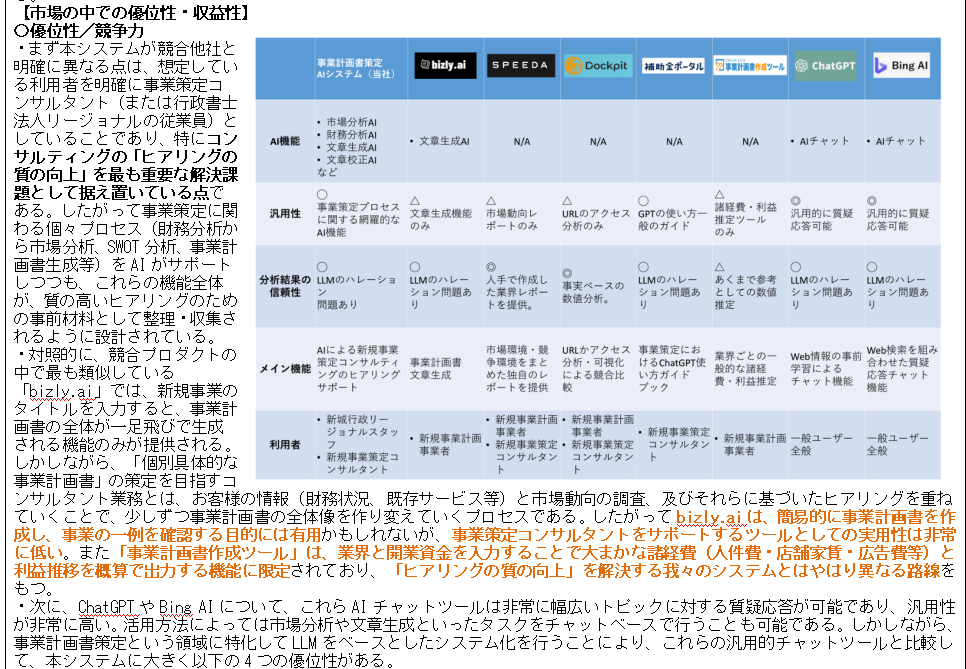Click the bizly.ai logo in table header
Viewport: 966px width, 669px height.
click(446, 66)
